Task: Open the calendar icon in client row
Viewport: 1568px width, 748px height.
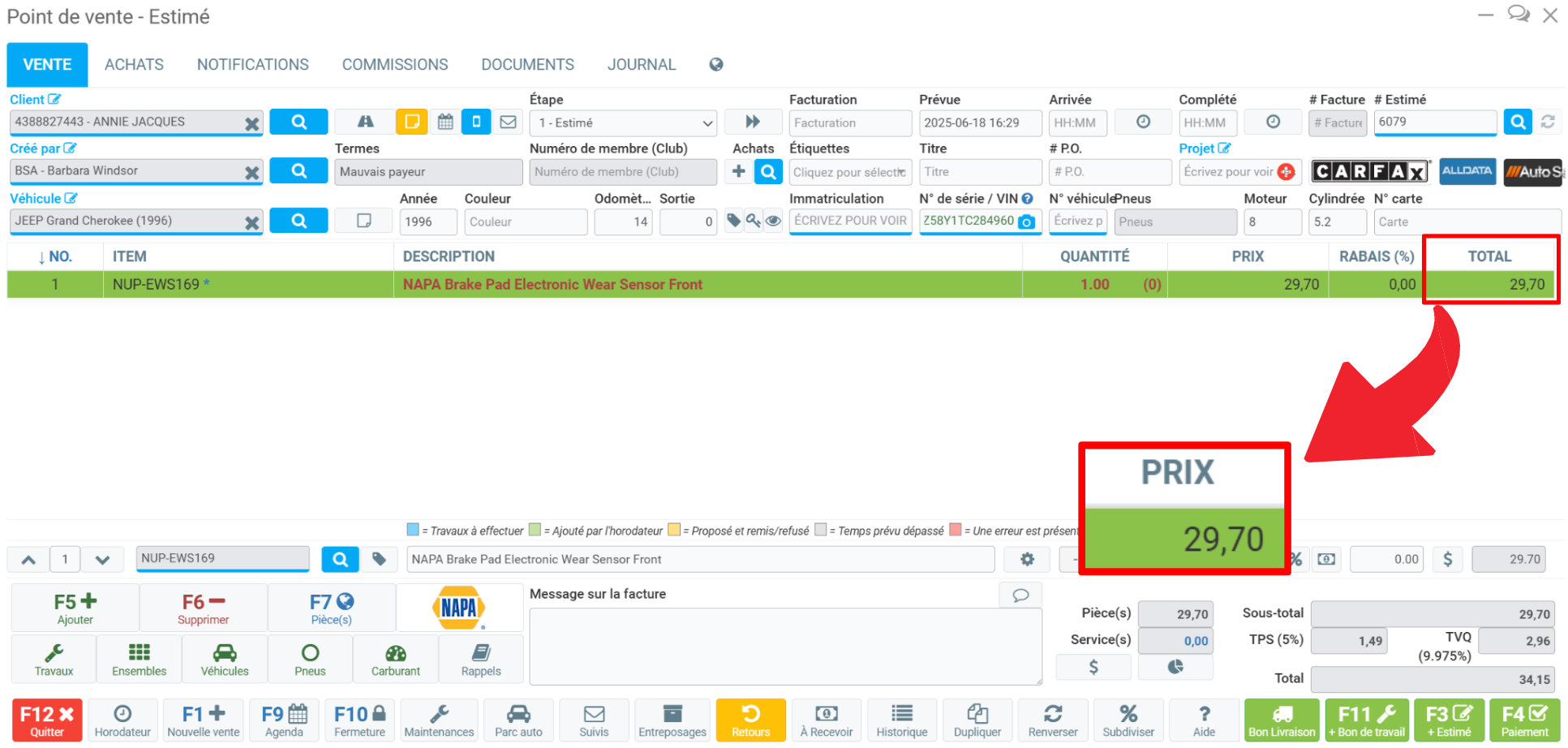Action: pyautogui.click(x=445, y=122)
